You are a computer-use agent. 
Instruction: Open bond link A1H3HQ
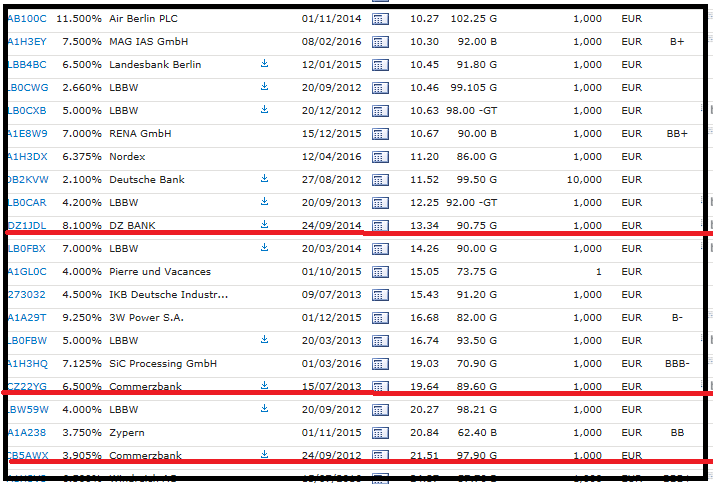pyautogui.click(x=27, y=364)
